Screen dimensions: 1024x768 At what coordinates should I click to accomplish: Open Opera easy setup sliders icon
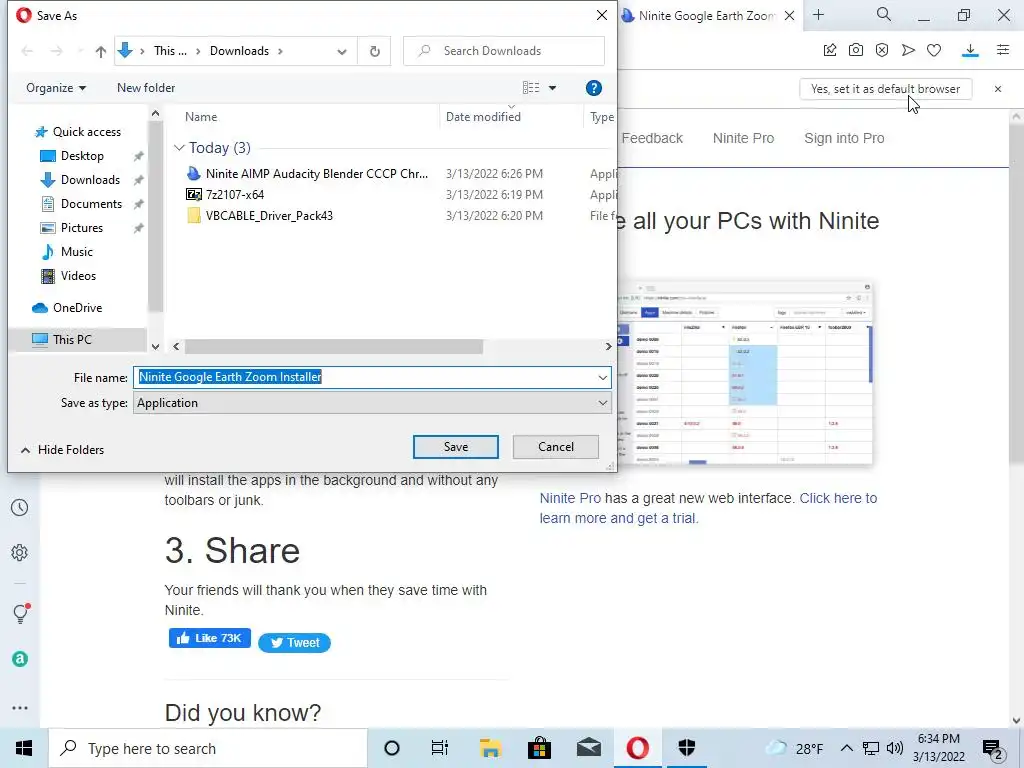pos(1003,50)
